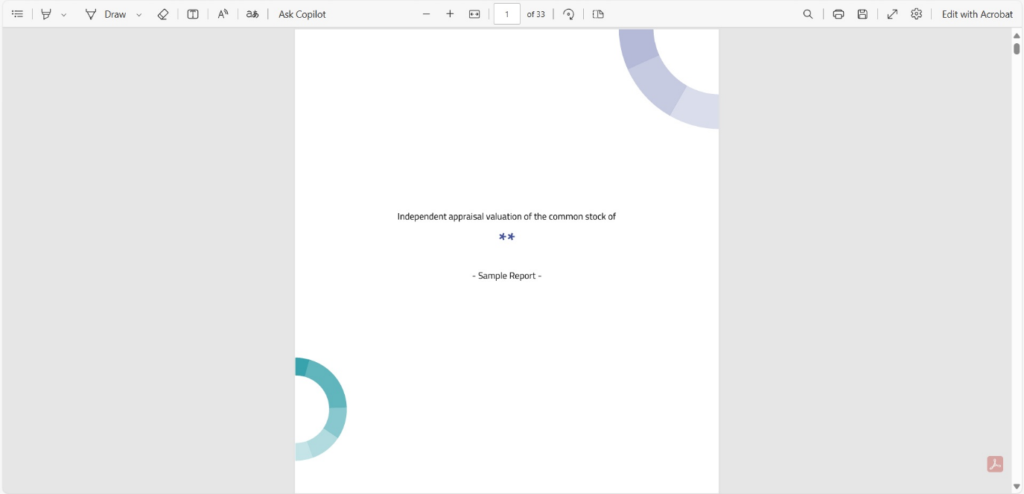
Task: Rotate the PDF page
Action: point(569,14)
